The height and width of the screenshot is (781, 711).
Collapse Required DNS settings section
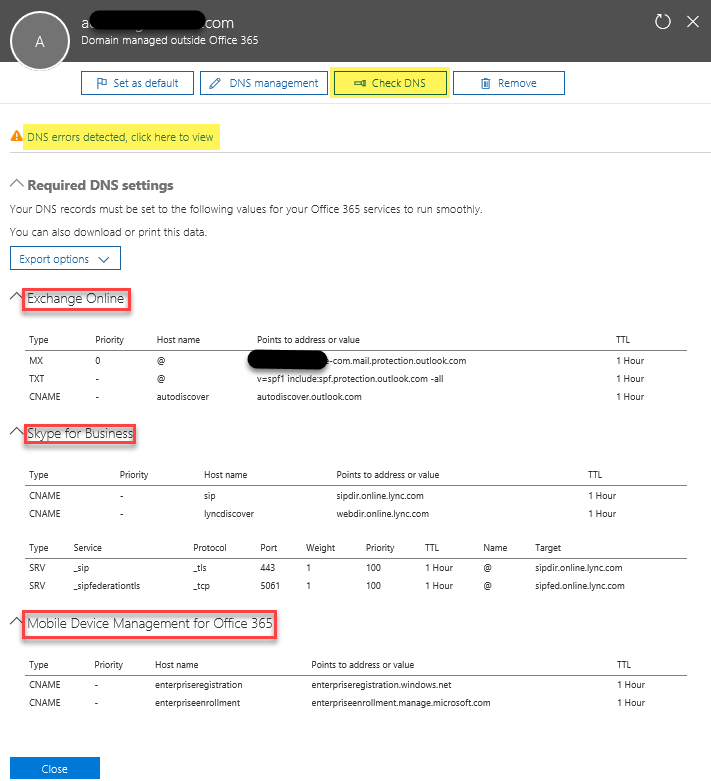16,184
